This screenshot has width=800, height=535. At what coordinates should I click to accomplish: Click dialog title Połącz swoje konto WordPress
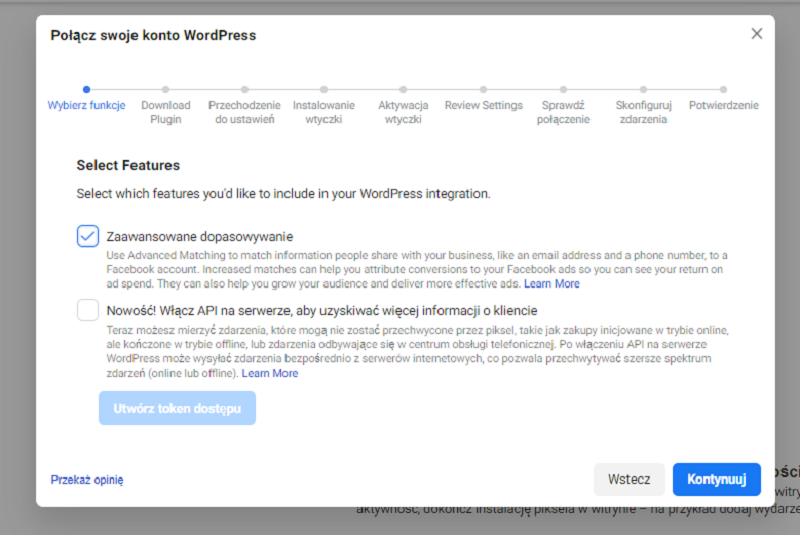click(153, 35)
